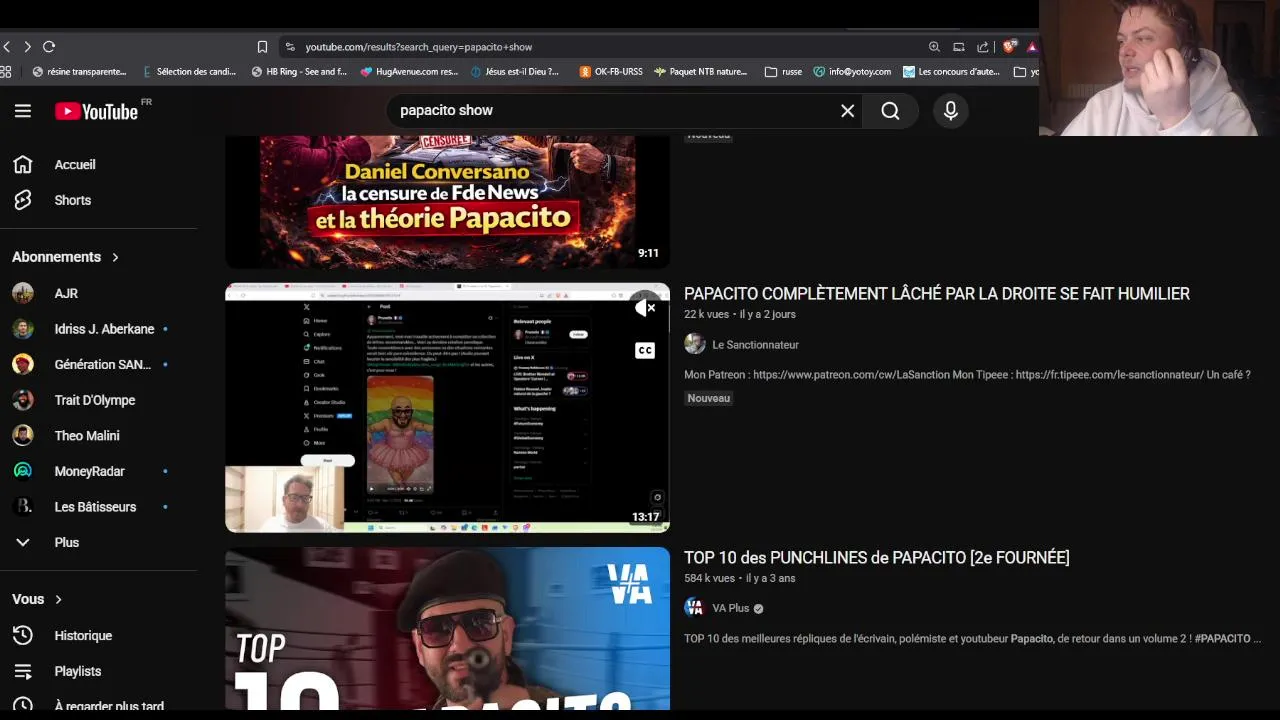
Task: Start voice search with the microphone
Action: click(x=951, y=111)
